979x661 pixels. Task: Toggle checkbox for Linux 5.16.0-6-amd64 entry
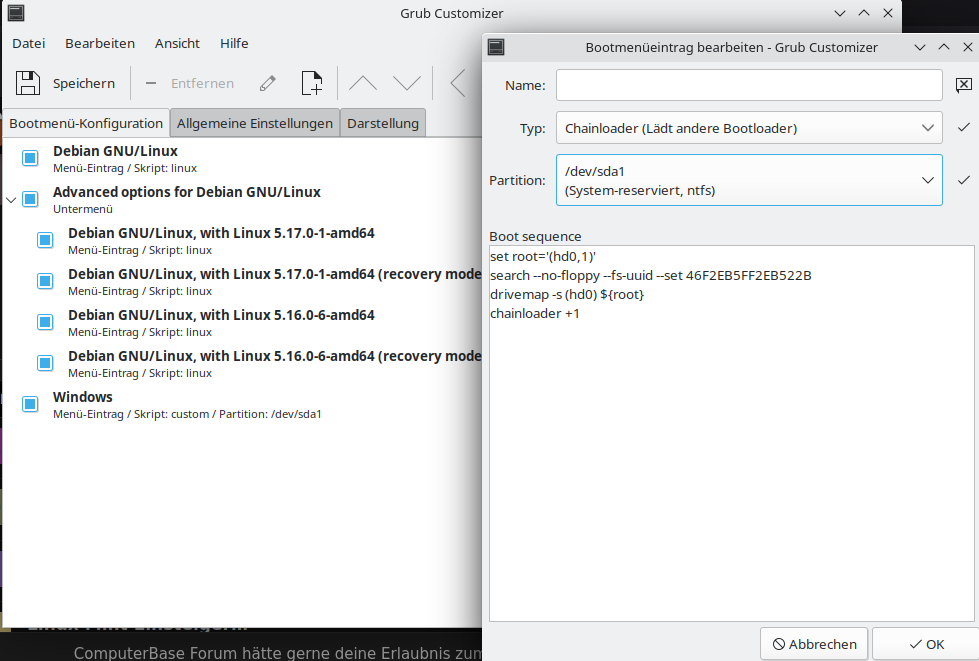pyautogui.click(x=45, y=322)
